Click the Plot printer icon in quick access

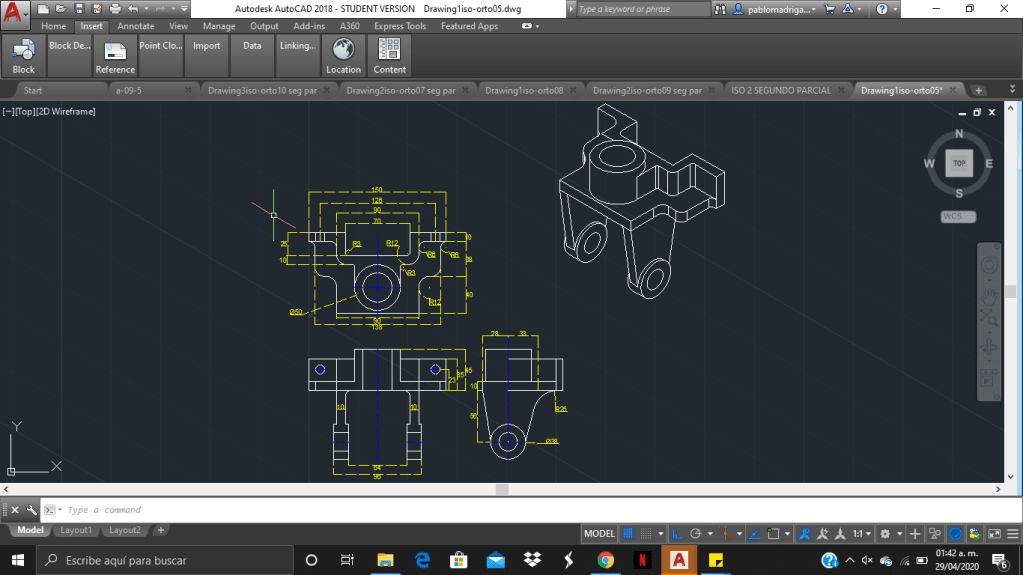(114, 9)
